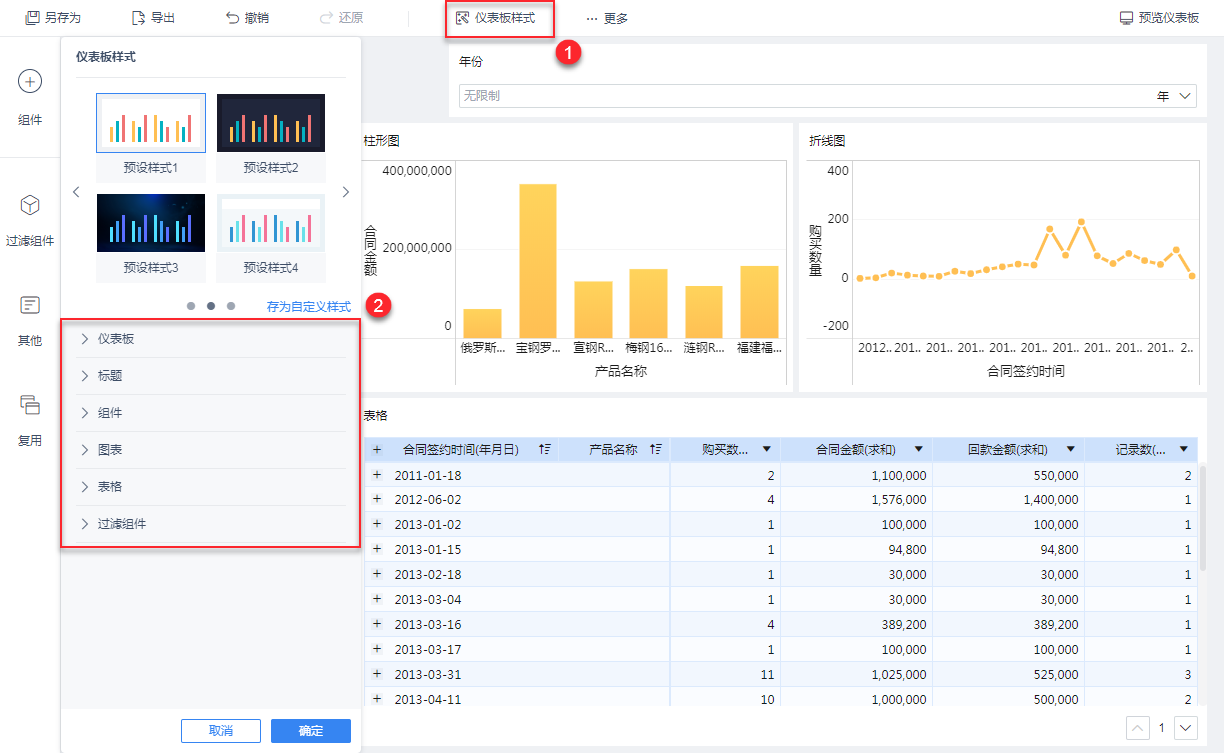Choose the 预设样式4 style thumbnail

pyautogui.click(x=270, y=223)
